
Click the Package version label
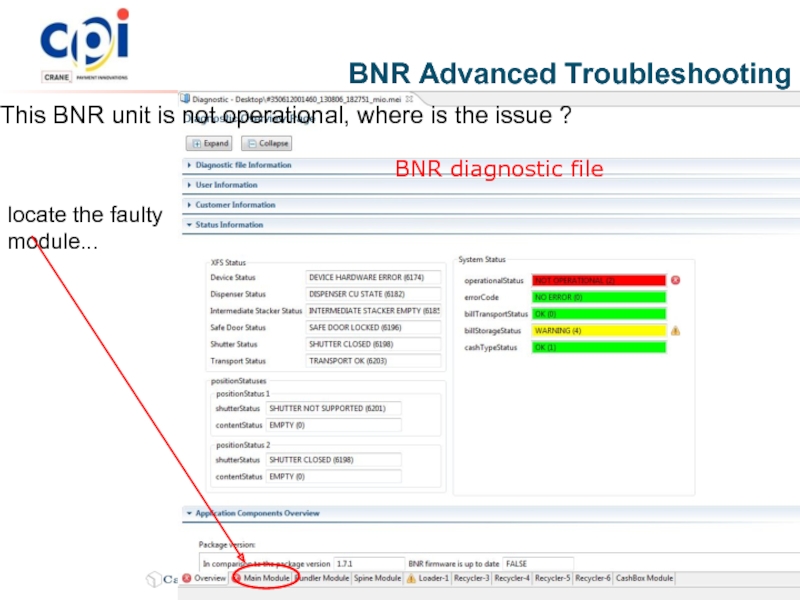coord(227,545)
